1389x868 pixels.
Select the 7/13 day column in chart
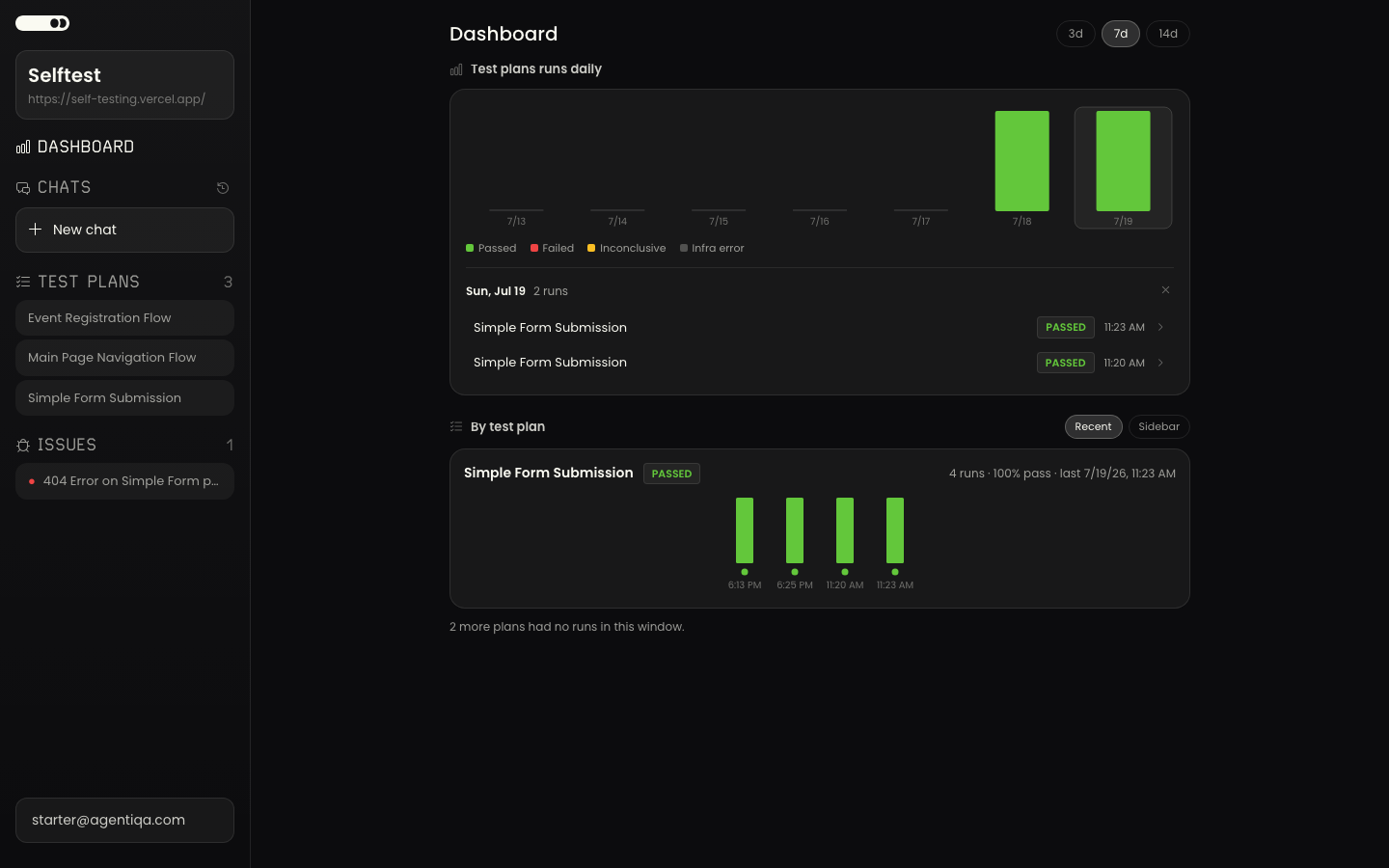click(x=516, y=168)
